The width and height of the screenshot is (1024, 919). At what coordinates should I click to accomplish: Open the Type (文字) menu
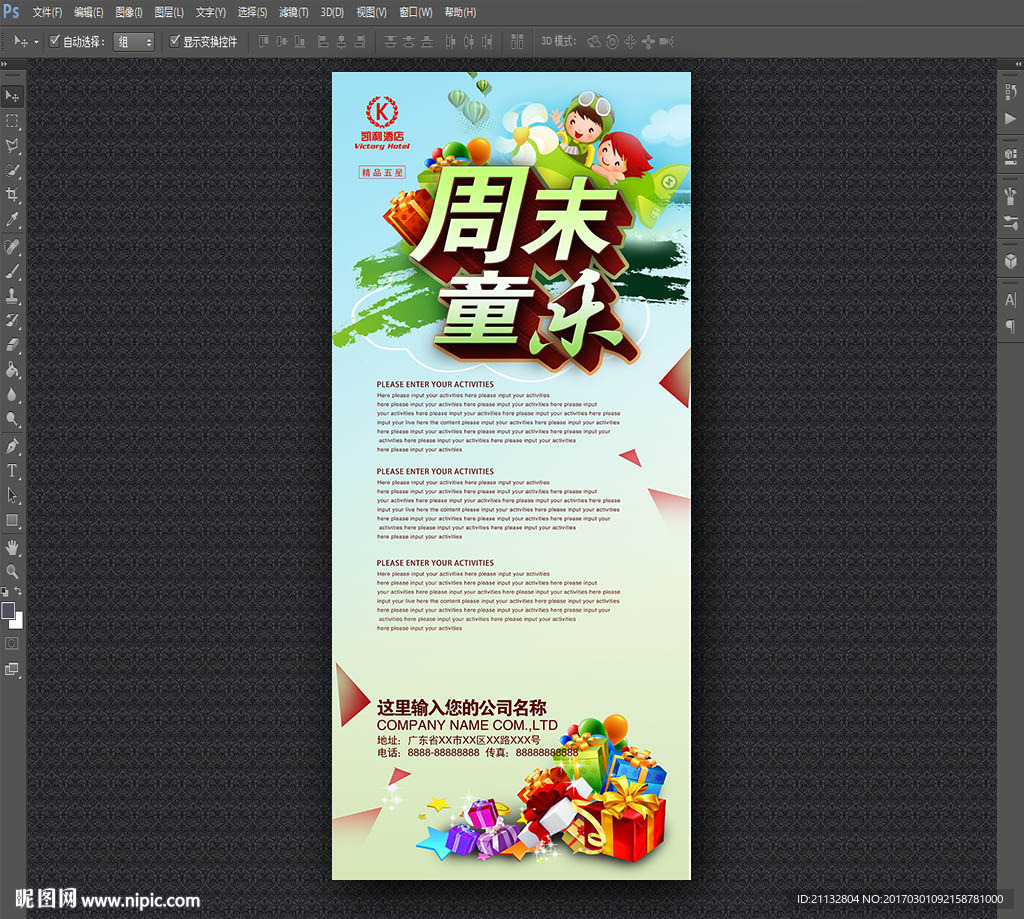coord(210,12)
